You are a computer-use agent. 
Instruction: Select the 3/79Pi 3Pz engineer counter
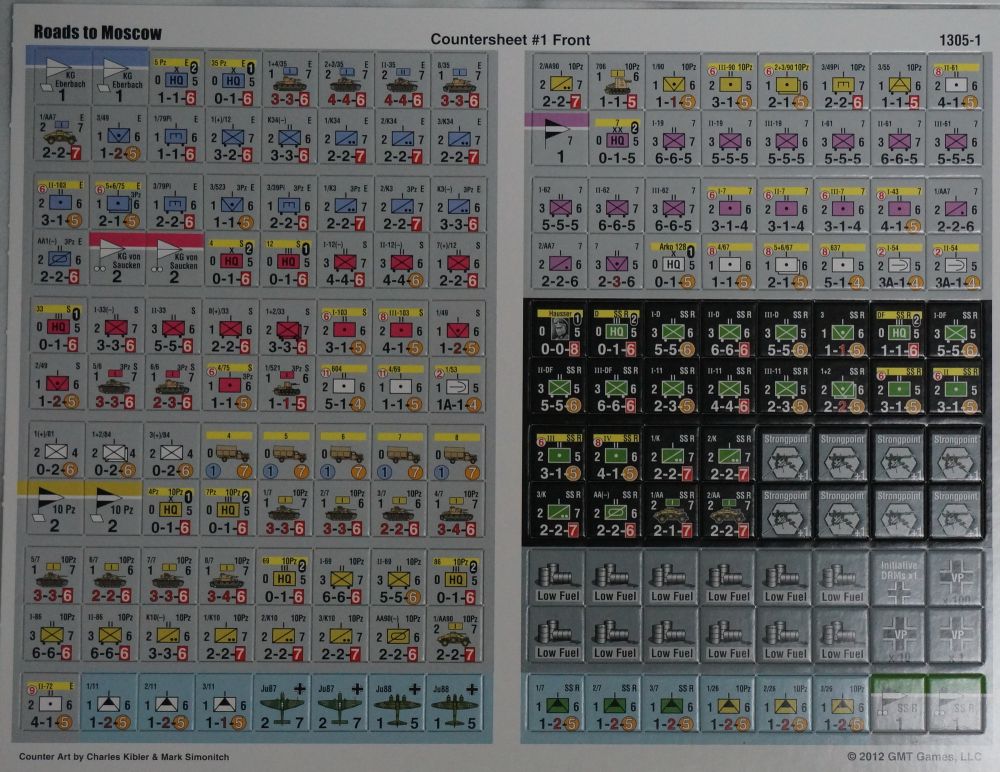coord(176,204)
